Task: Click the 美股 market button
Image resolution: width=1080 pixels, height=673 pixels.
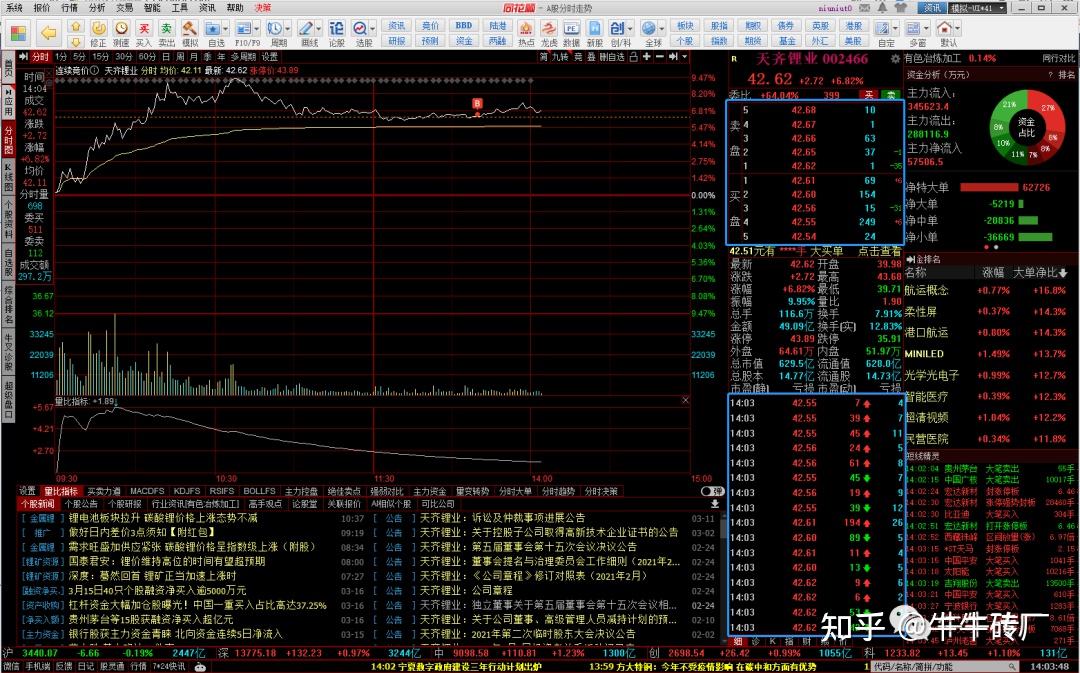Action: (x=853, y=41)
